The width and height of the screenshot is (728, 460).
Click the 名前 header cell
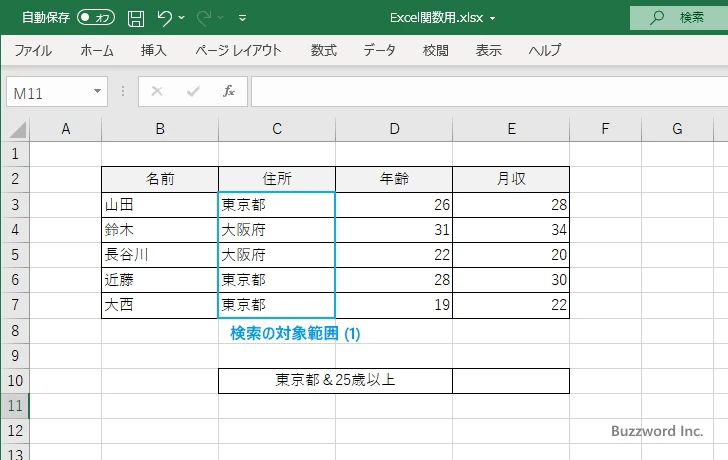coord(160,179)
